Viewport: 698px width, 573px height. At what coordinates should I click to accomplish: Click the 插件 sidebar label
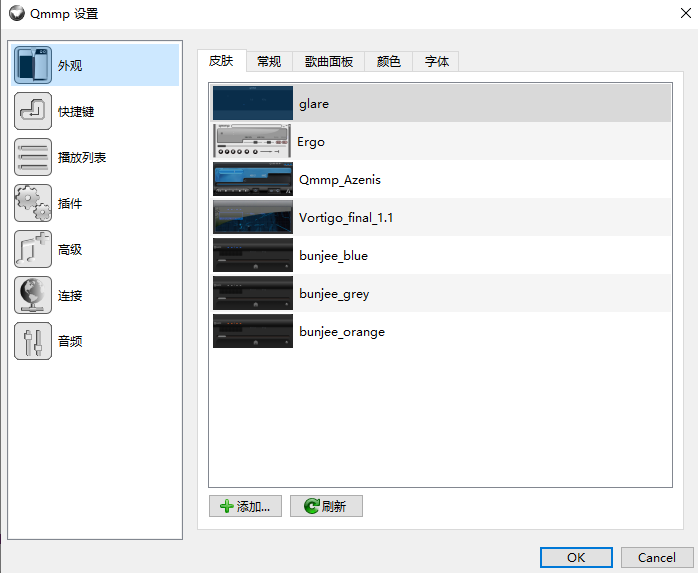70,203
